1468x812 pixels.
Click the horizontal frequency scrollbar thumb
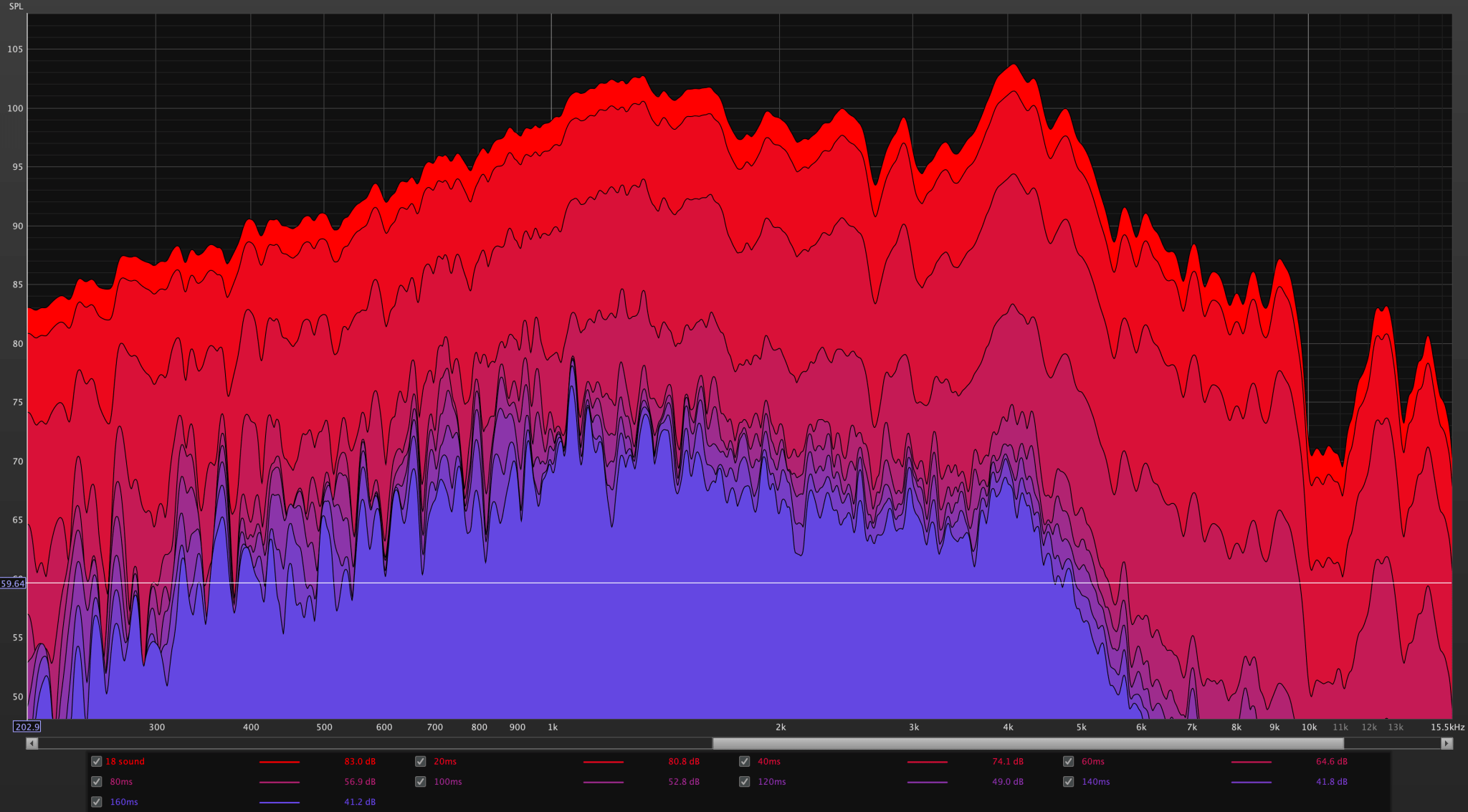(1028, 743)
